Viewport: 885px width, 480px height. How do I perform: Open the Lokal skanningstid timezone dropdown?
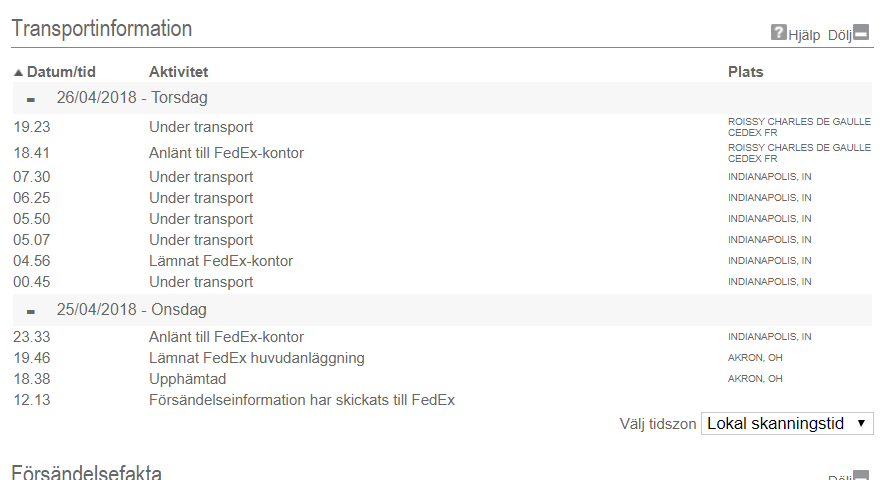click(787, 424)
